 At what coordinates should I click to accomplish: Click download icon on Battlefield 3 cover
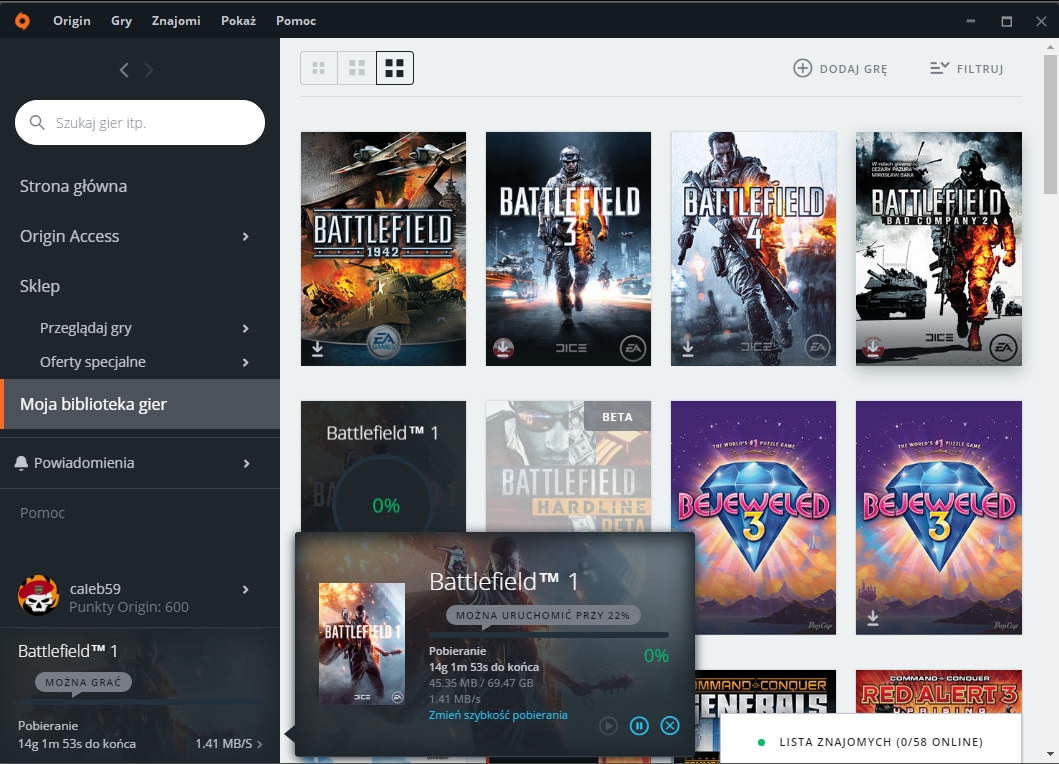pyautogui.click(x=503, y=349)
